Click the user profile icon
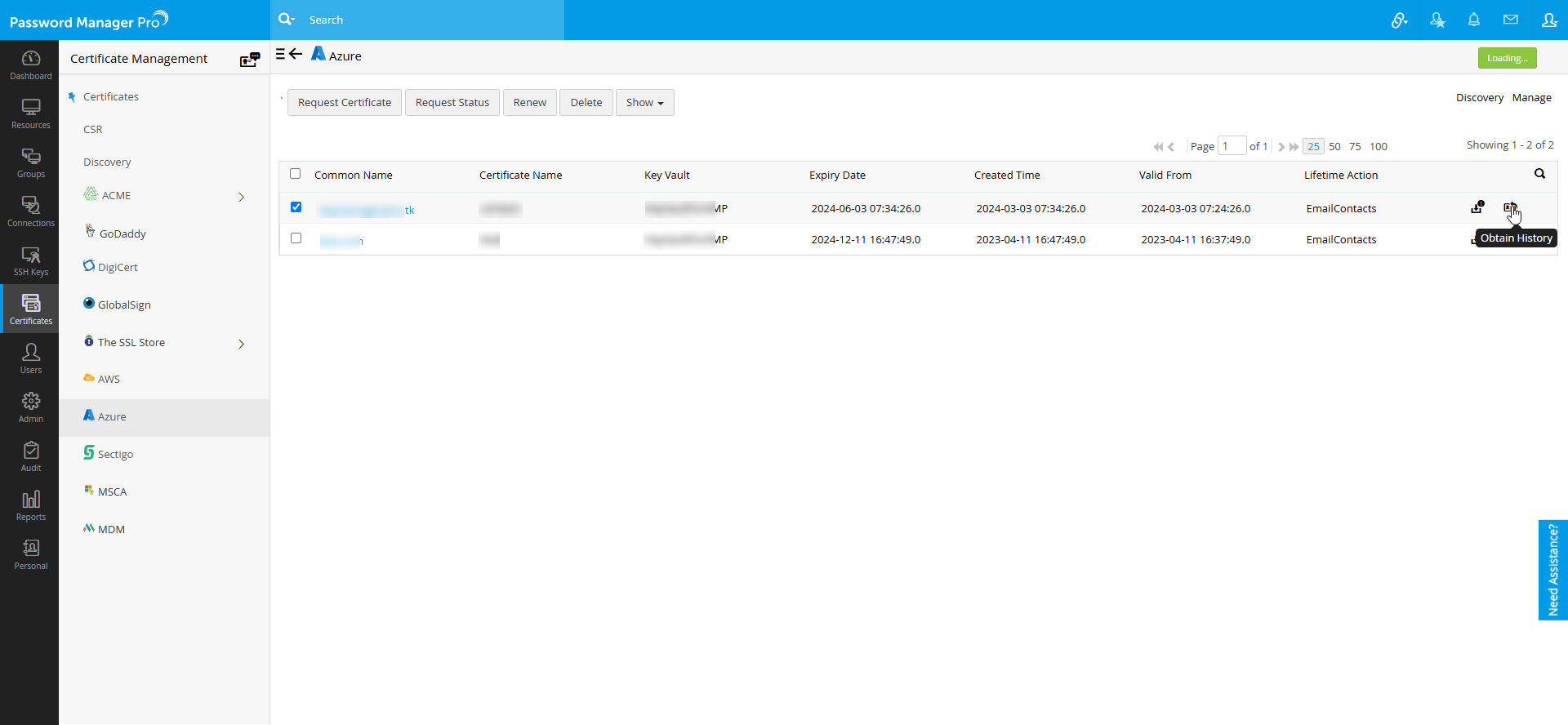 coord(1548,20)
